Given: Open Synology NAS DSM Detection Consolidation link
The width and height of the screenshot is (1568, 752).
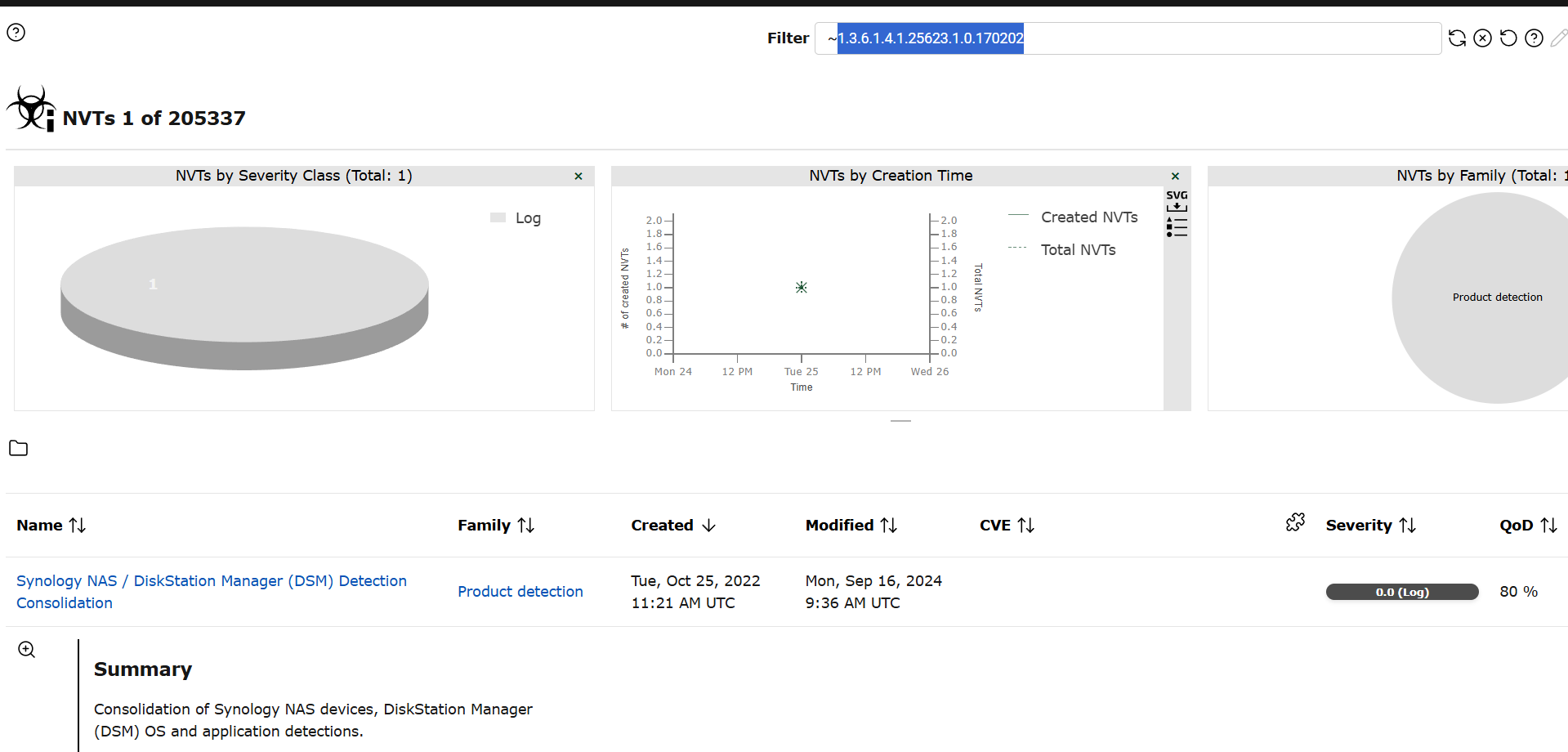Looking at the screenshot, I should pos(212,592).
